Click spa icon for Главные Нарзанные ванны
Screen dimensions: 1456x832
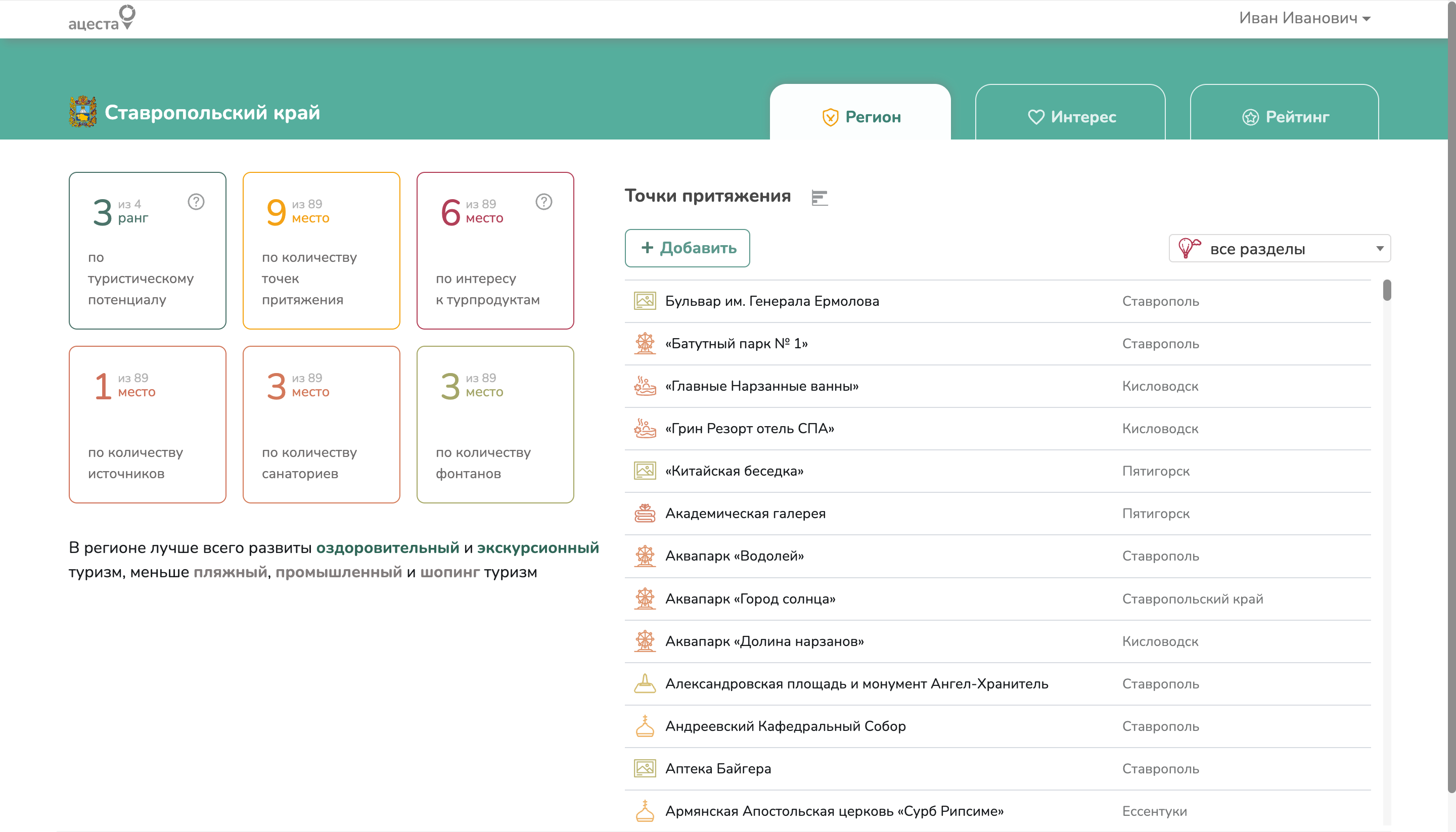point(645,386)
